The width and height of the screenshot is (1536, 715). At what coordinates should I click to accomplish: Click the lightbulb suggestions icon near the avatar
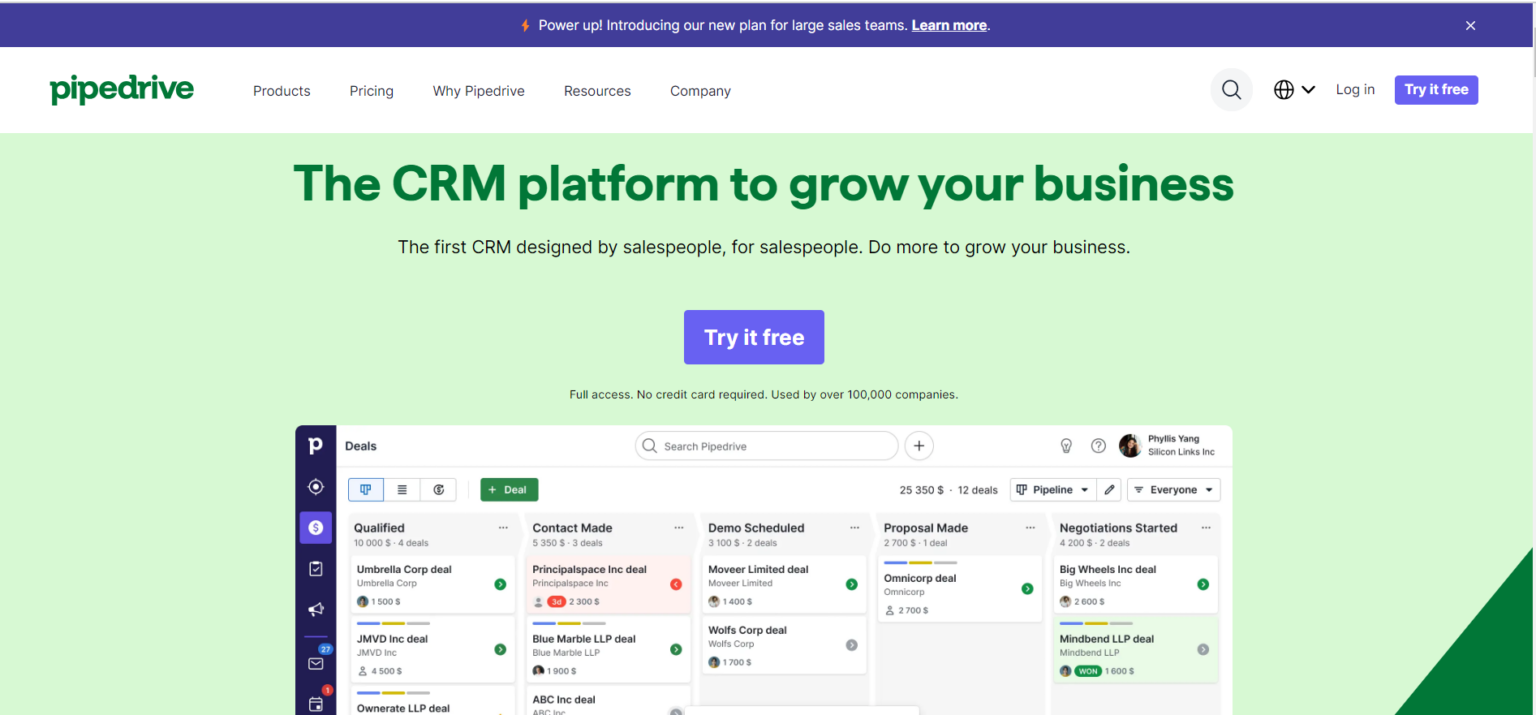(1066, 446)
